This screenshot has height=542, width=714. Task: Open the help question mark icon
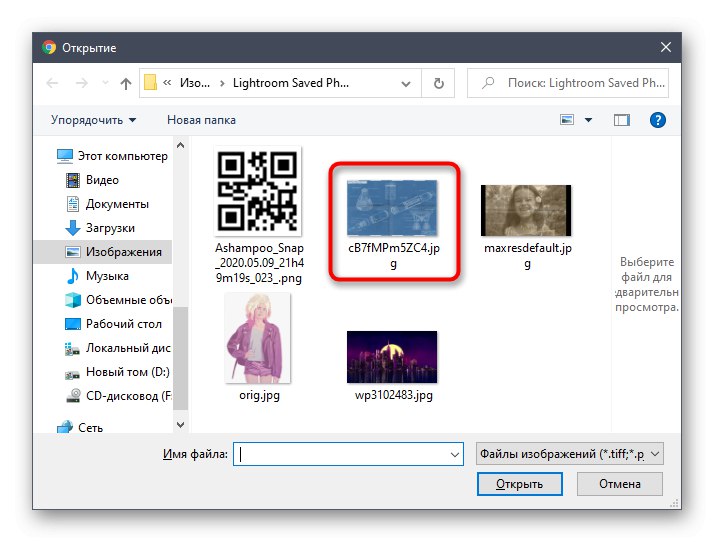658,120
